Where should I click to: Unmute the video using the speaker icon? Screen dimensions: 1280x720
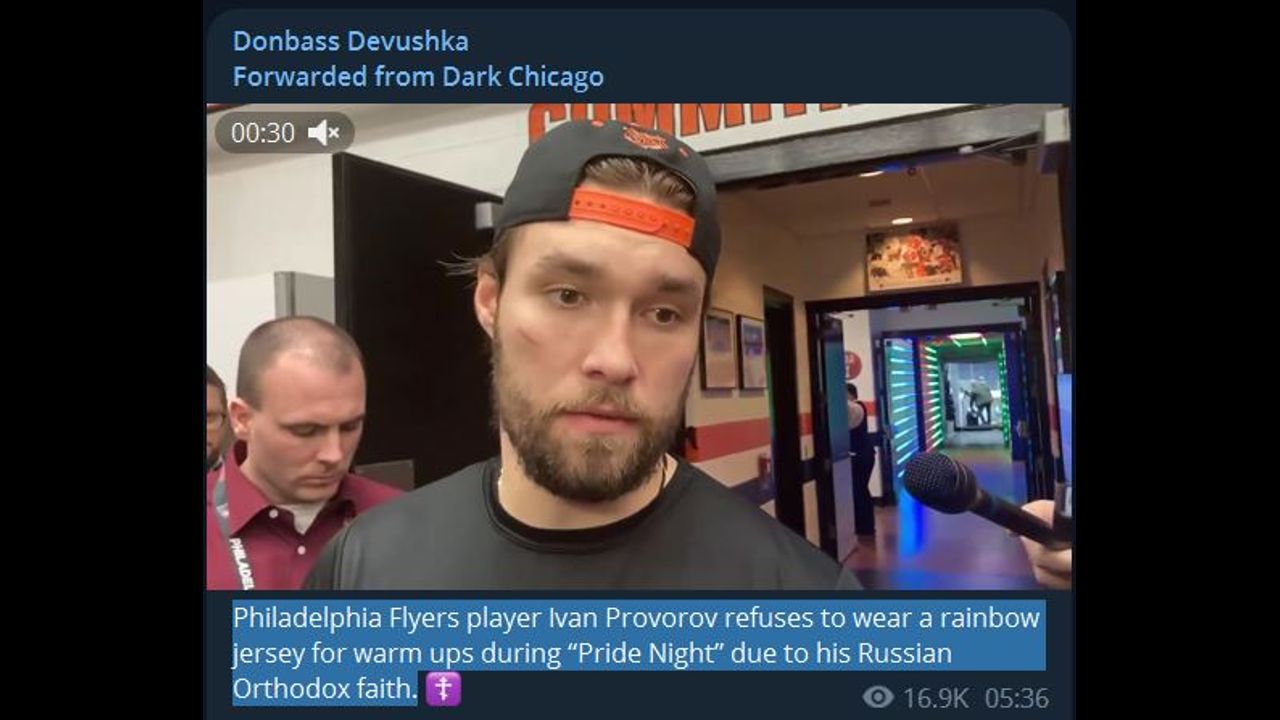click(x=324, y=133)
